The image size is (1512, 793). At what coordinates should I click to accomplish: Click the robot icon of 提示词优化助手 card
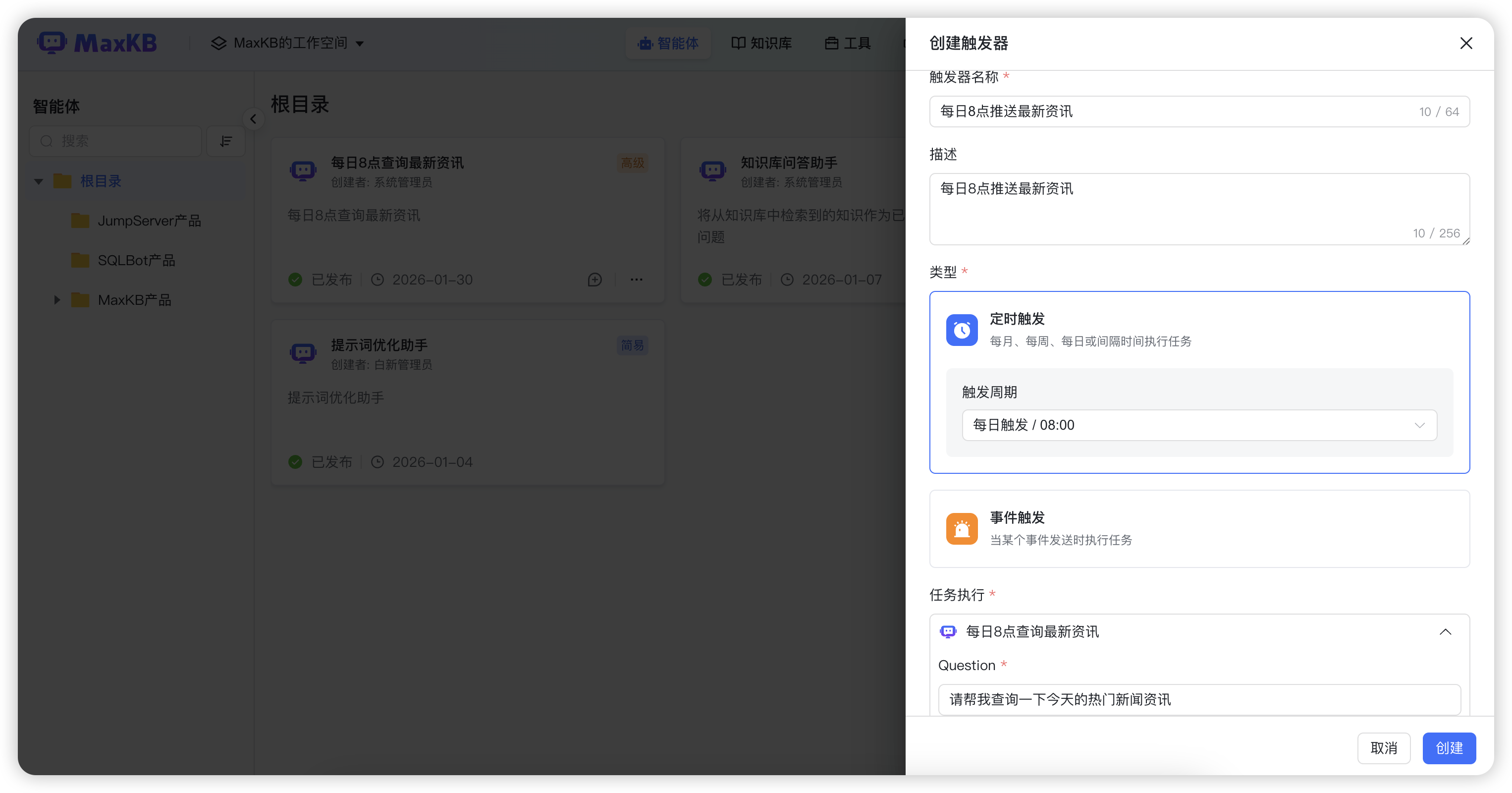point(303,353)
